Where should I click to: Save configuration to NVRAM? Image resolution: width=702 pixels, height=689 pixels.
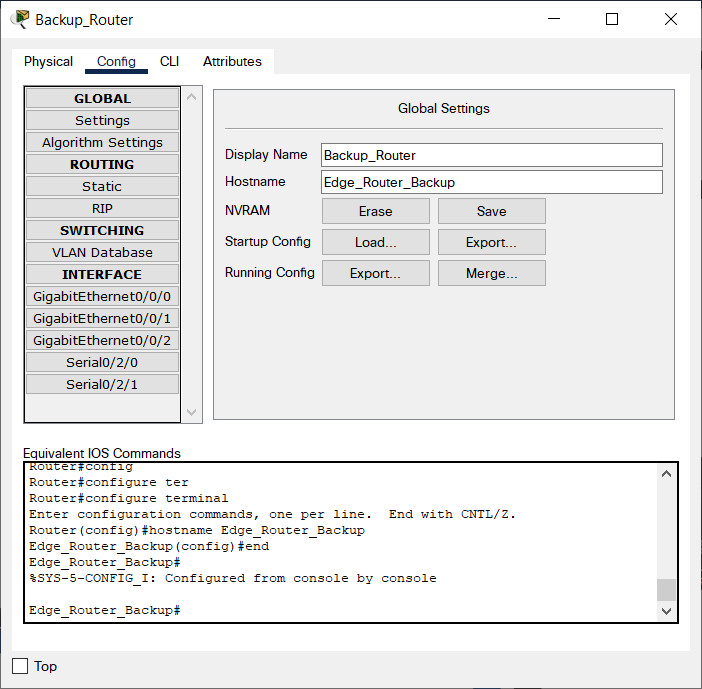(491, 211)
